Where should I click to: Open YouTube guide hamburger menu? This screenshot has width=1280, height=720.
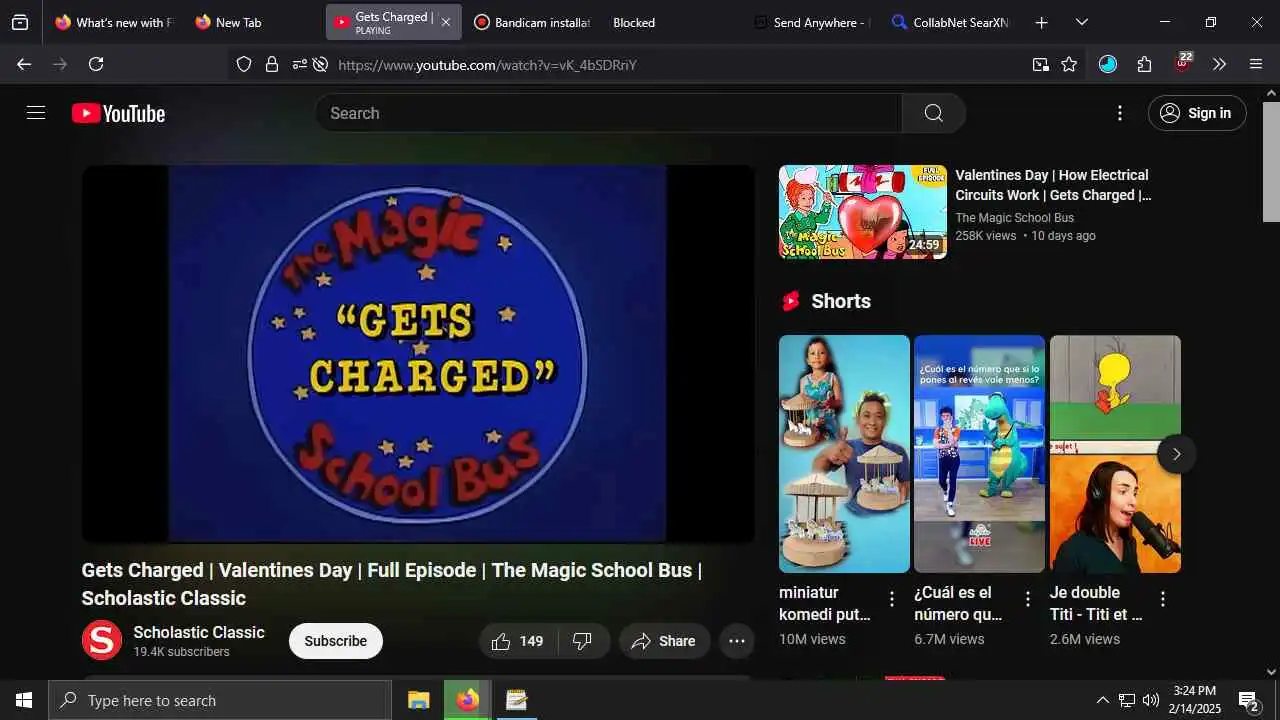pos(36,113)
